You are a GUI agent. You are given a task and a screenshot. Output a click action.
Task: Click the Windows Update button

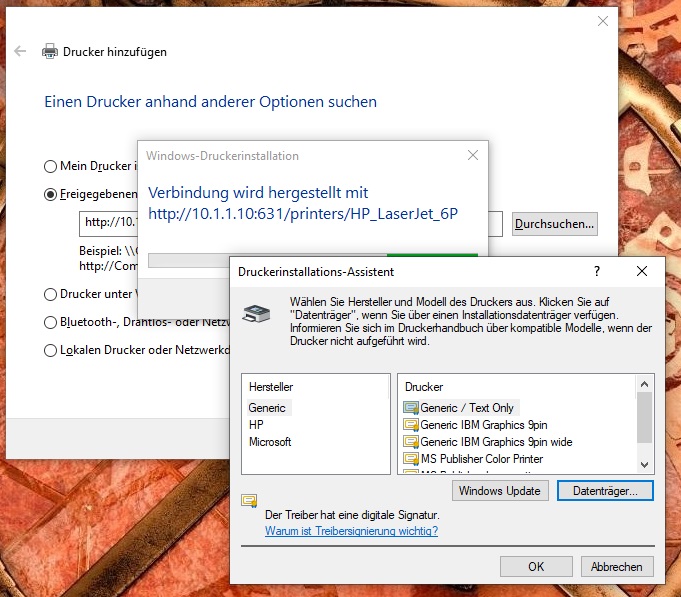[x=500, y=491]
